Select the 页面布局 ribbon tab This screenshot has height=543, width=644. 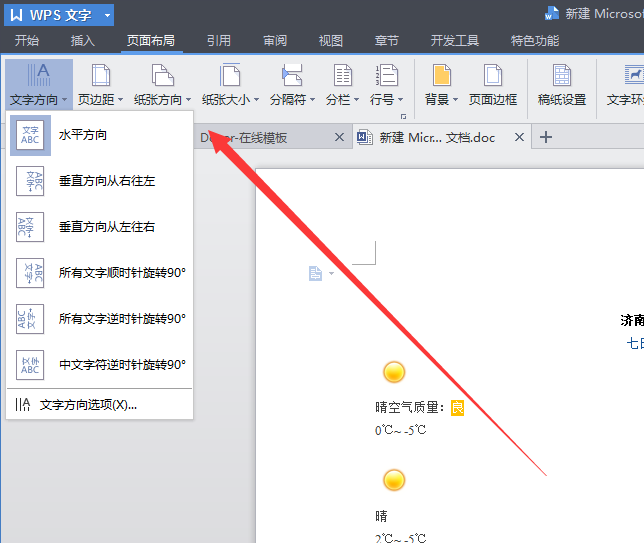point(151,41)
